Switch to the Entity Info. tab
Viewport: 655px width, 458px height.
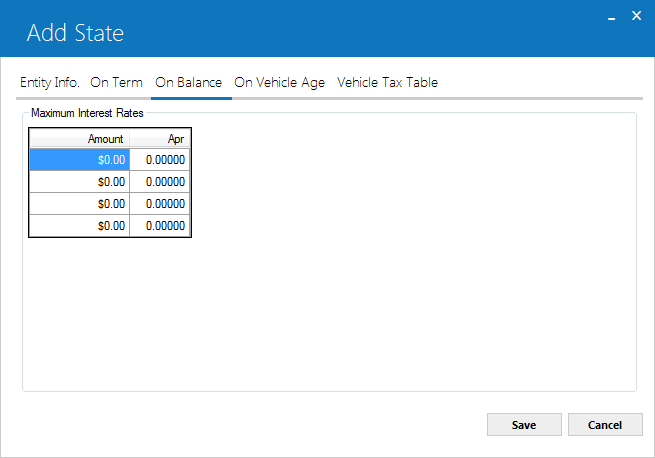pos(50,82)
